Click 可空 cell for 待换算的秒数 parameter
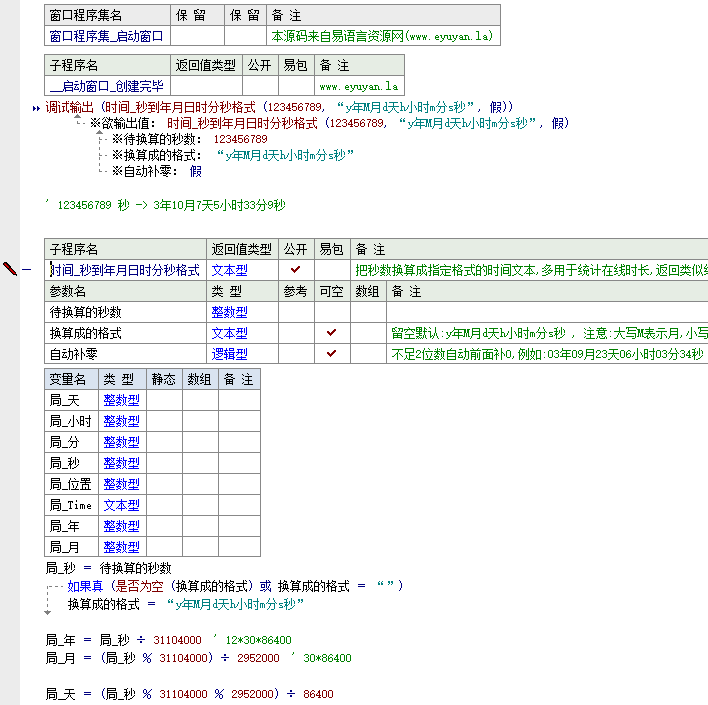Screen dimensions: 708x705 click(x=332, y=312)
